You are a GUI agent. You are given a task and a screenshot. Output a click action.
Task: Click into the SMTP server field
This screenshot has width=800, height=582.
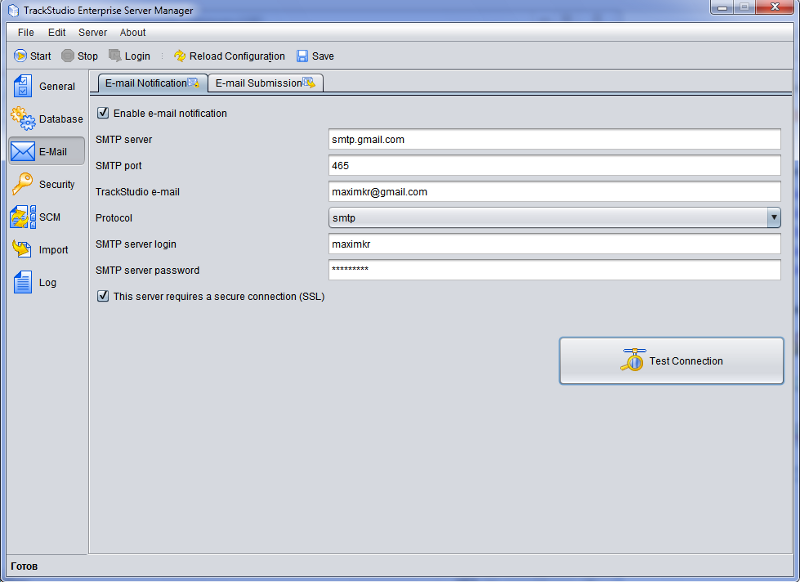[x=554, y=140]
